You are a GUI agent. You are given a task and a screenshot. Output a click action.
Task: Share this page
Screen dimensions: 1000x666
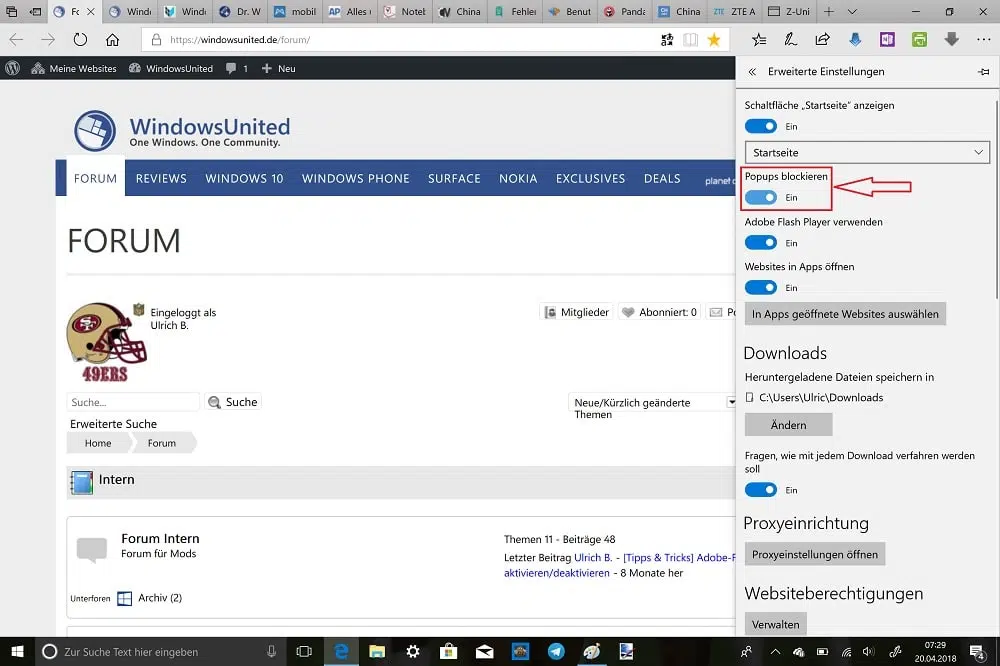pos(823,40)
